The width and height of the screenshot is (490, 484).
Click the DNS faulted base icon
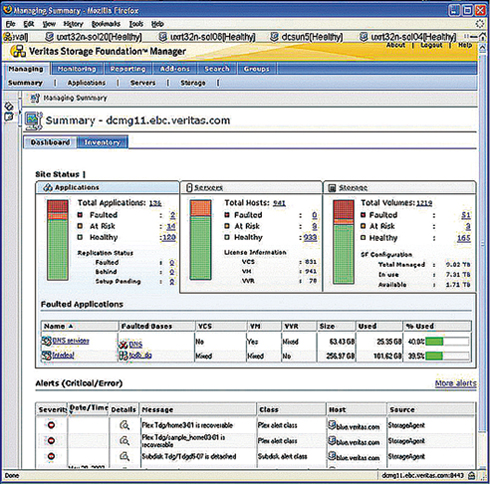(x=123, y=345)
